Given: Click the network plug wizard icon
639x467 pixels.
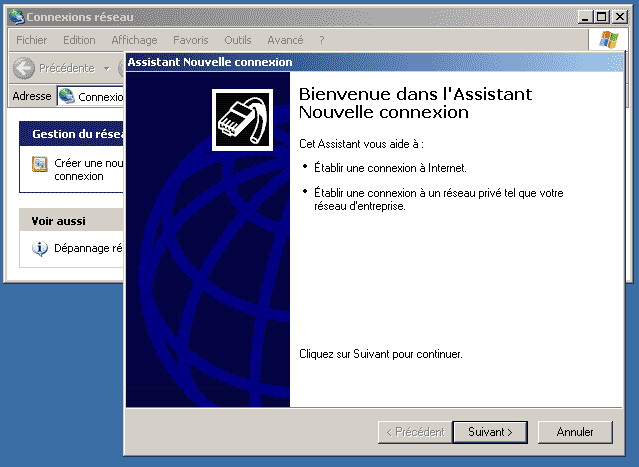Looking at the screenshot, I should click(242, 120).
